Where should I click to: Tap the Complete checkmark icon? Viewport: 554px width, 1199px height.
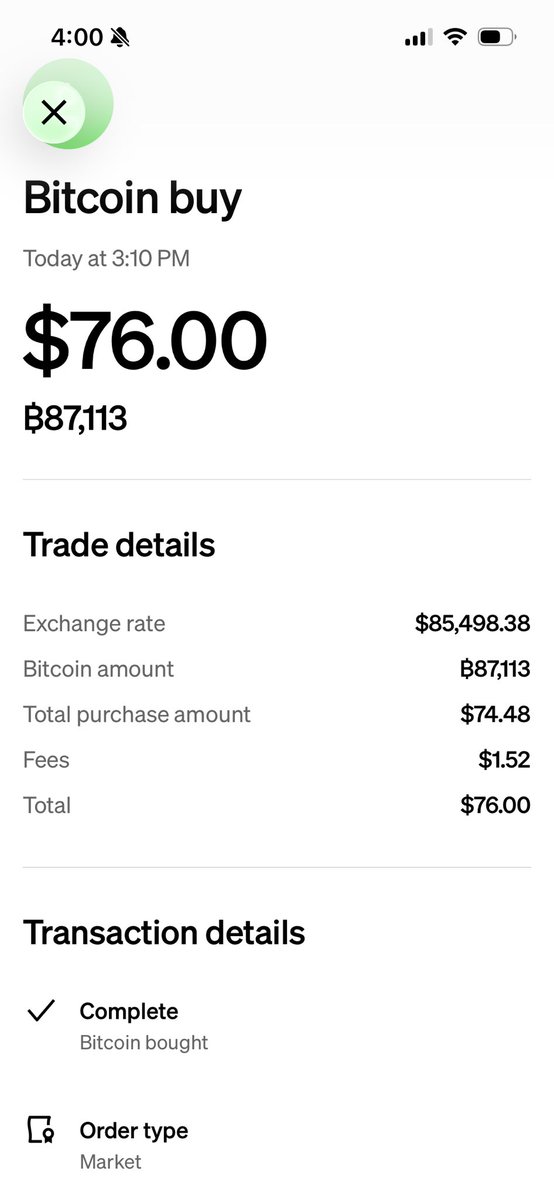41,1011
